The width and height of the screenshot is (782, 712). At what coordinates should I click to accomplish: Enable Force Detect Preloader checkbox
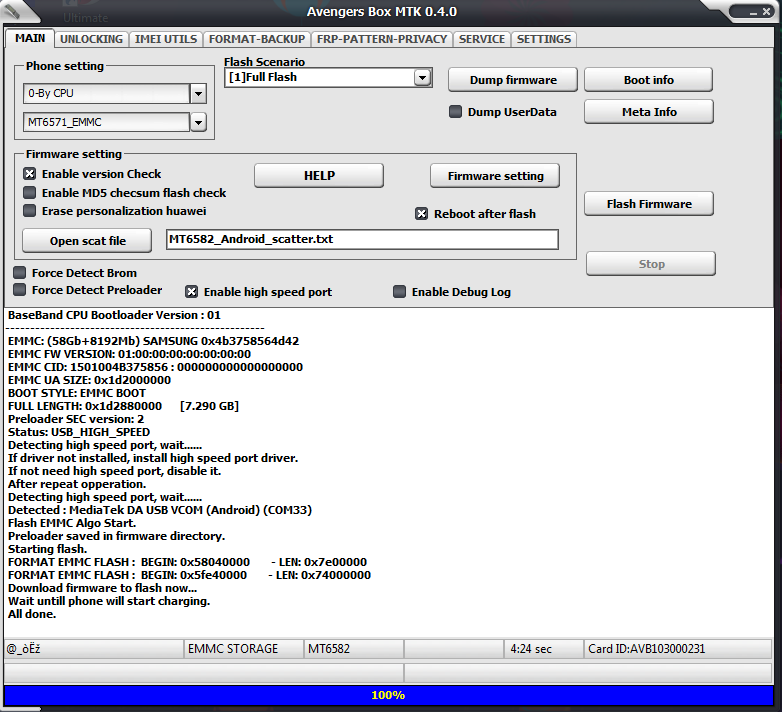coord(19,290)
